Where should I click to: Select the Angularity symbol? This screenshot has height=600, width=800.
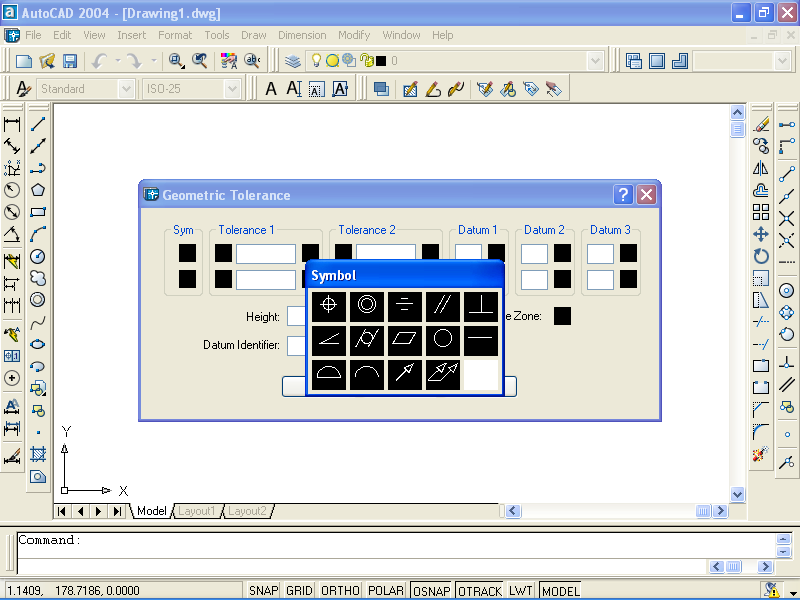329,340
